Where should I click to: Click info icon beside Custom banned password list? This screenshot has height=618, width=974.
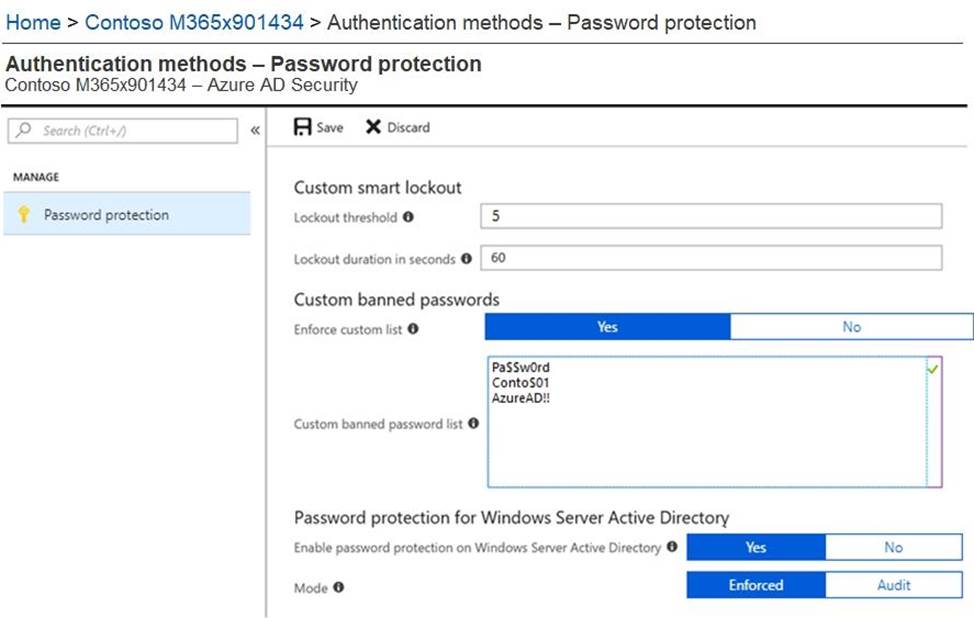coord(473,423)
